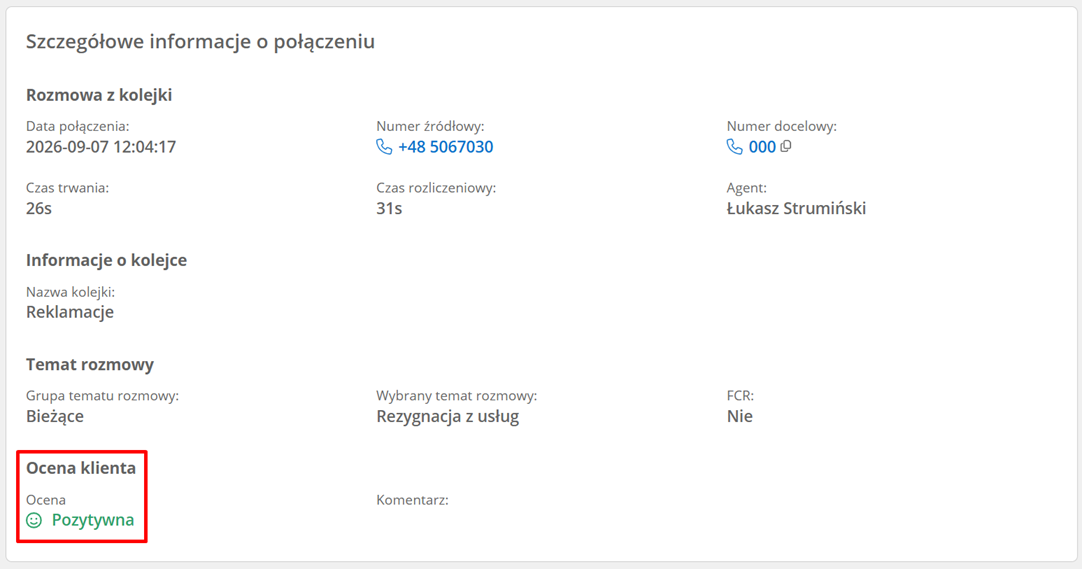
Task: Select the connection date 2026-09-07 12:04:17
Action: (101, 147)
